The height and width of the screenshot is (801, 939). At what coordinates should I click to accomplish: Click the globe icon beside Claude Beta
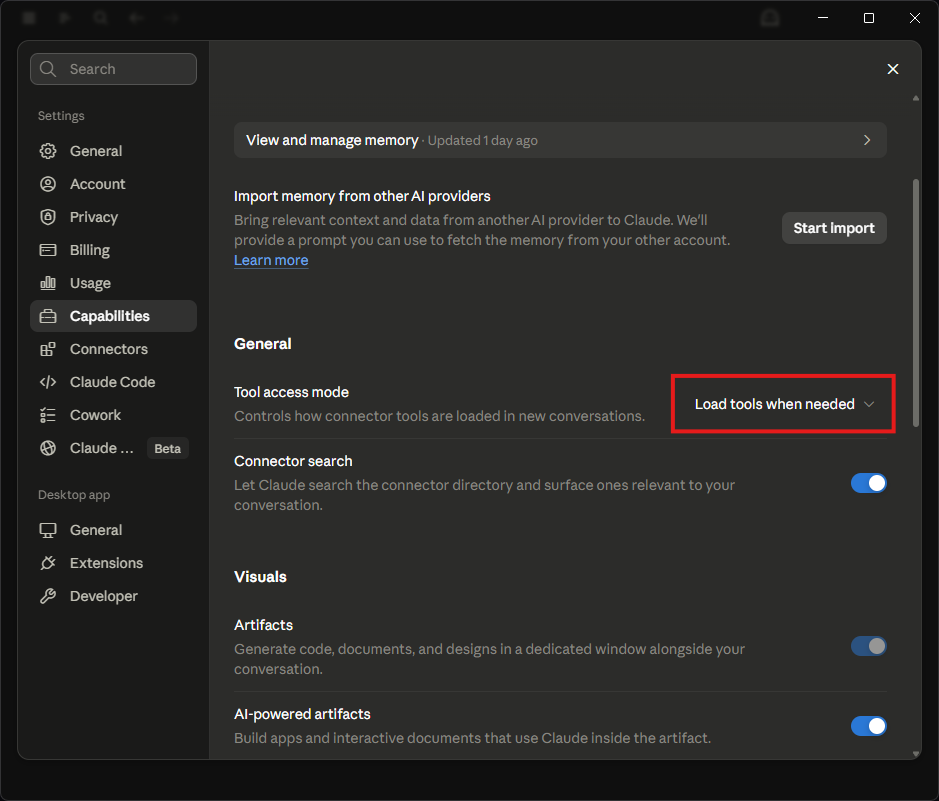[48, 448]
